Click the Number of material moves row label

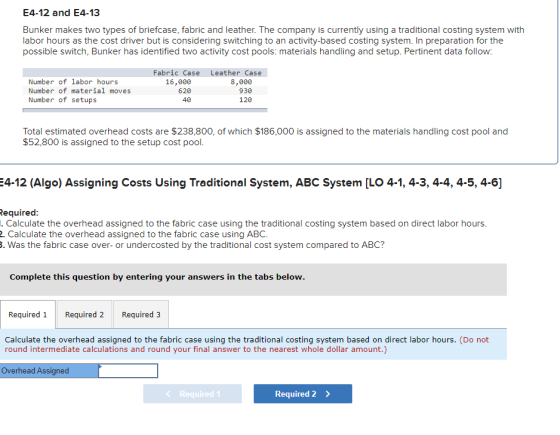[80, 91]
